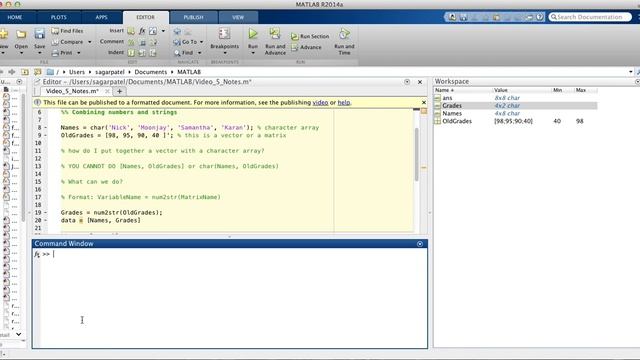Click the Run and Advance icon
Viewport: 640px width, 360px height.
275,33
